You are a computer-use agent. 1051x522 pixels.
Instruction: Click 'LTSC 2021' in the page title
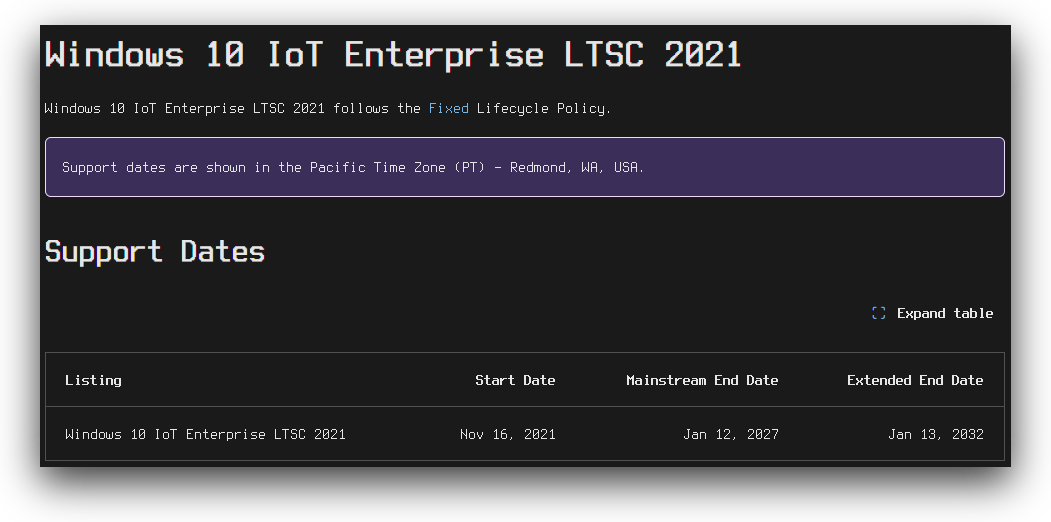pyautogui.click(x=652, y=54)
